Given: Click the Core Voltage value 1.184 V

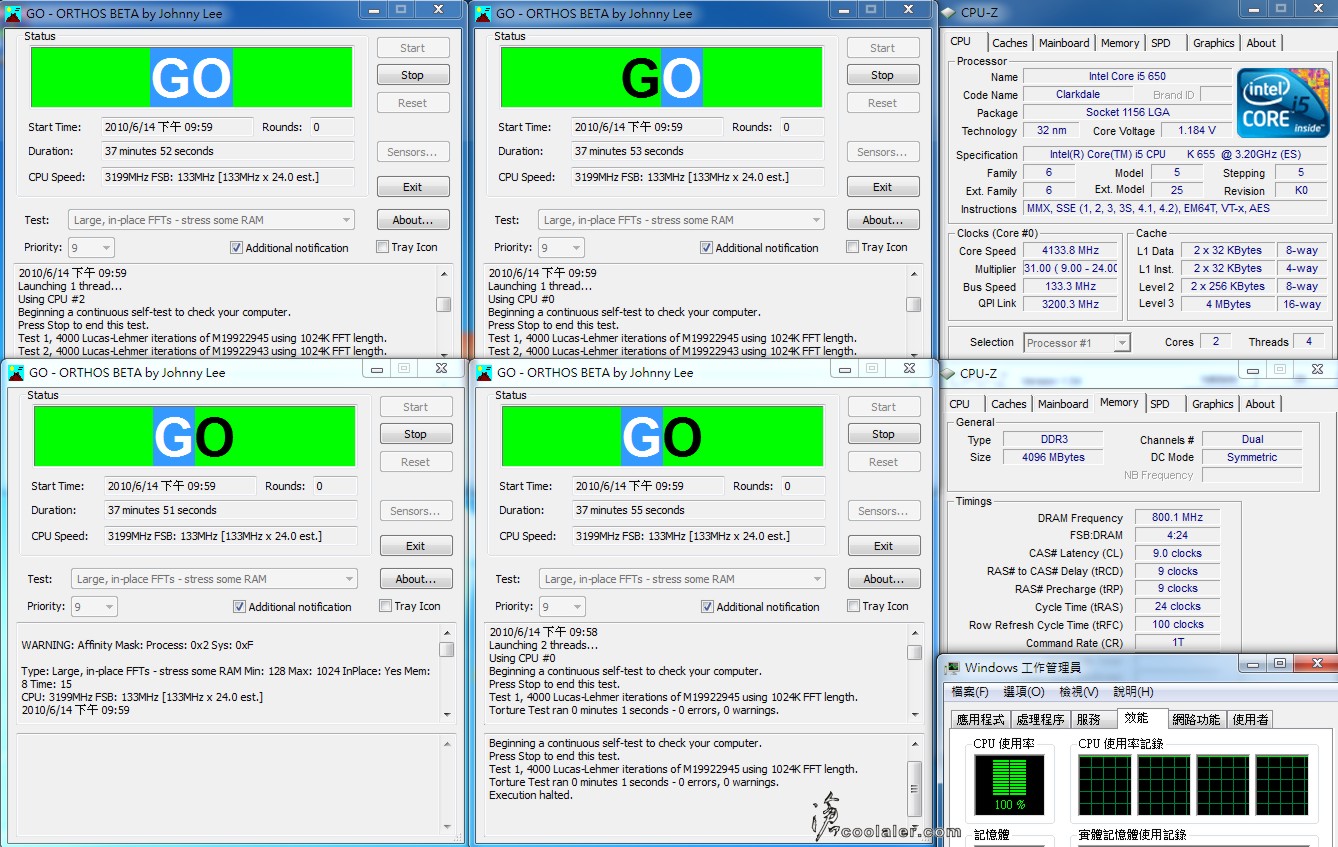Looking at the screenshot, I should 1196,131.
